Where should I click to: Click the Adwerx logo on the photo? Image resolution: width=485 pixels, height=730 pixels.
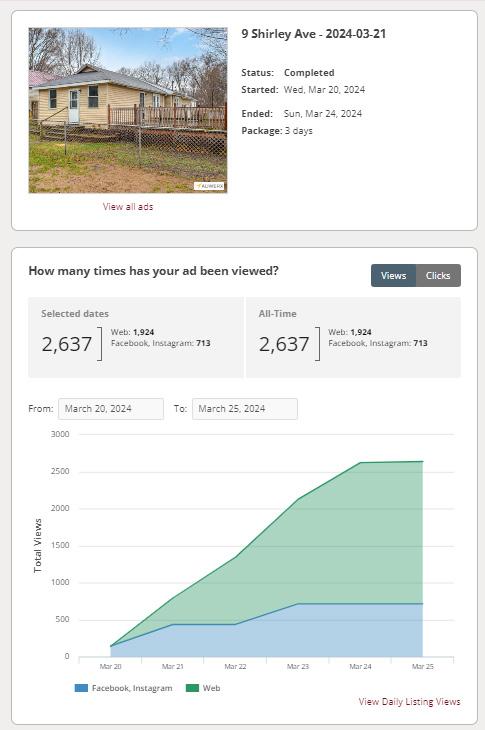point(209,186)
